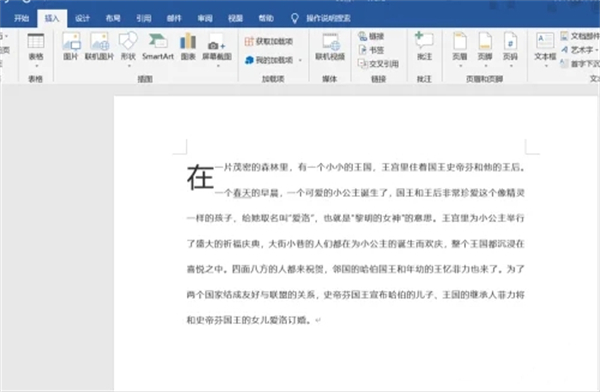Open 我的加载项 my add-ins
Viewport: 600px width, 392px height.
tap(270, 60)
